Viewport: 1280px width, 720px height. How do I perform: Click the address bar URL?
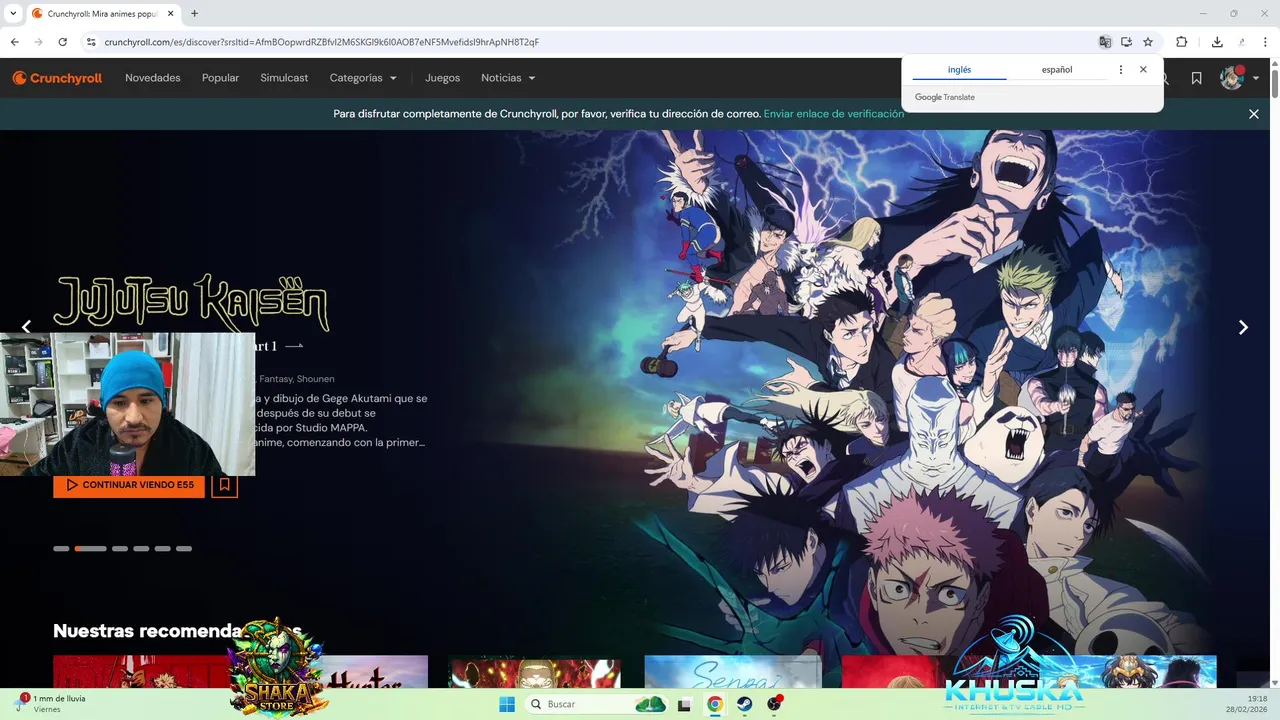322,42
